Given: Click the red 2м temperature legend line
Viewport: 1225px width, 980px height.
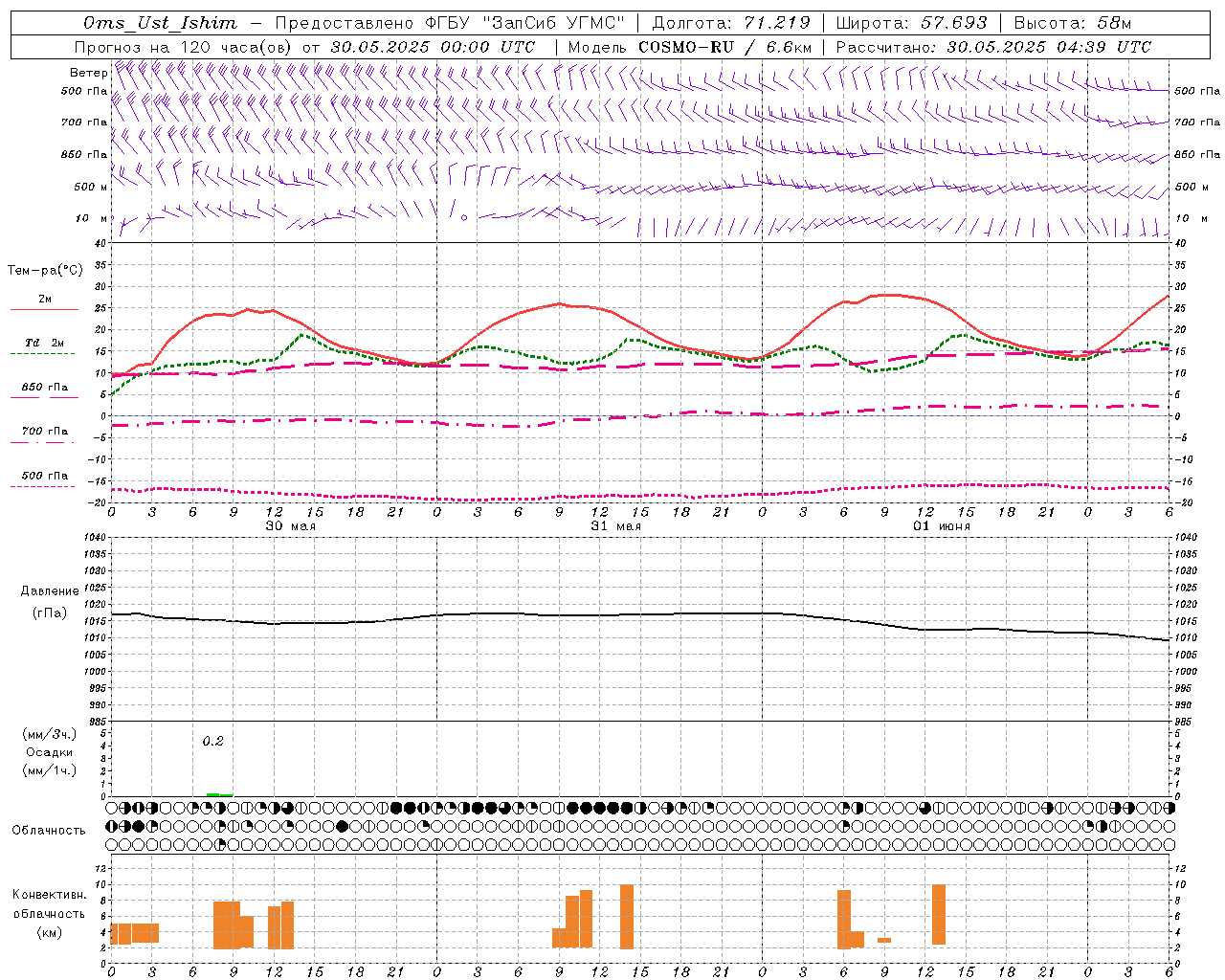Looking at the screenshot, I should 44,309.
